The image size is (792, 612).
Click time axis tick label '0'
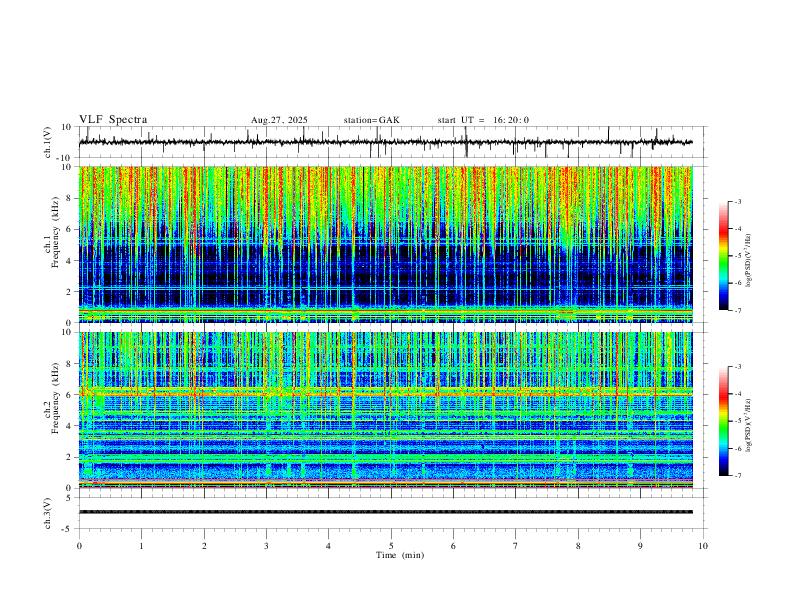point(79,546)
